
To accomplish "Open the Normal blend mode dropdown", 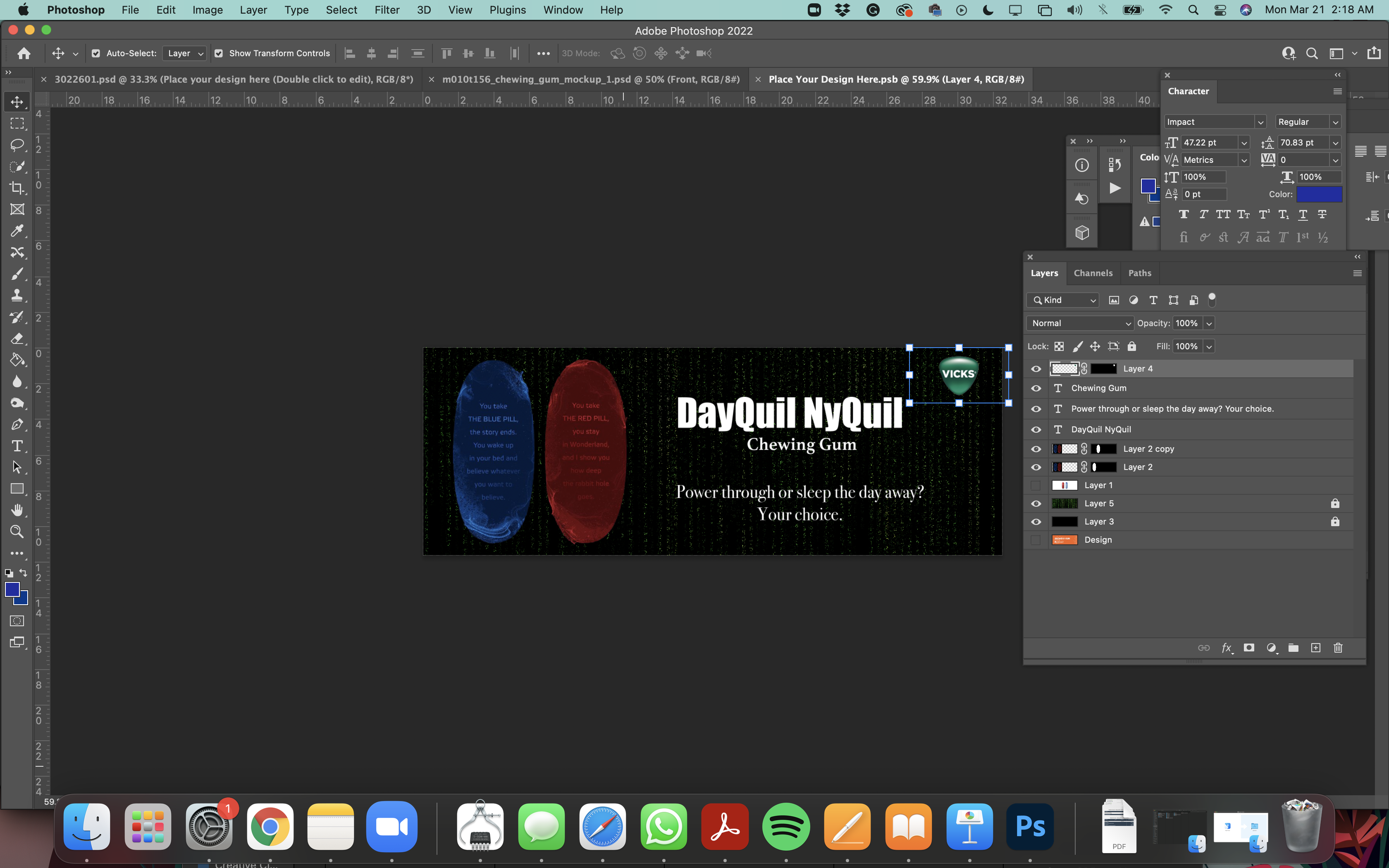I will [x=1080, y=323].
